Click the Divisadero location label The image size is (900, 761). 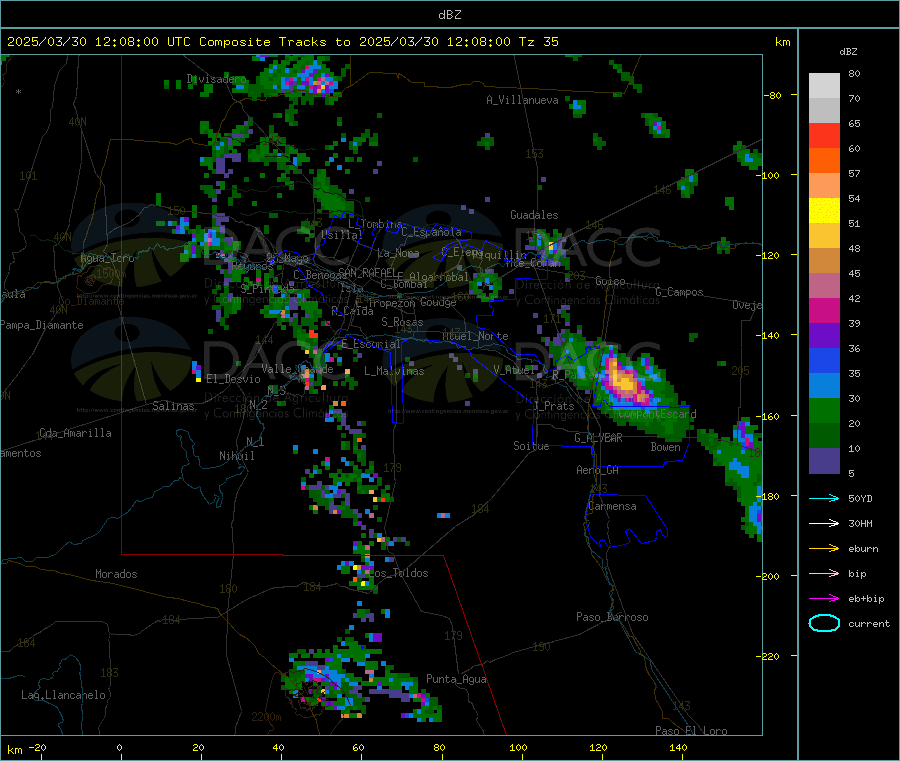pos(216,79)
